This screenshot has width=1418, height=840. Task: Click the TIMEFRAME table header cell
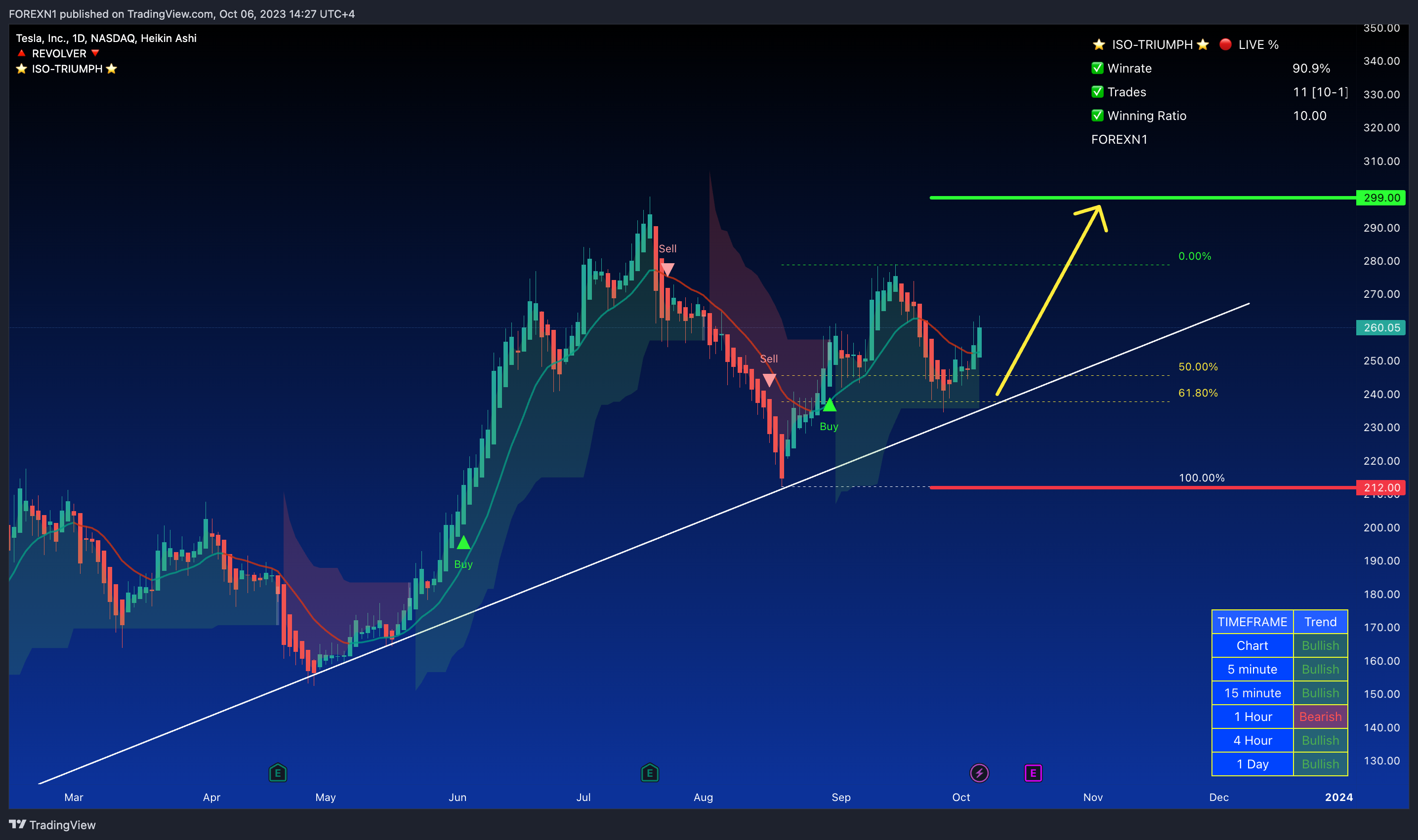click(1252, 622)
